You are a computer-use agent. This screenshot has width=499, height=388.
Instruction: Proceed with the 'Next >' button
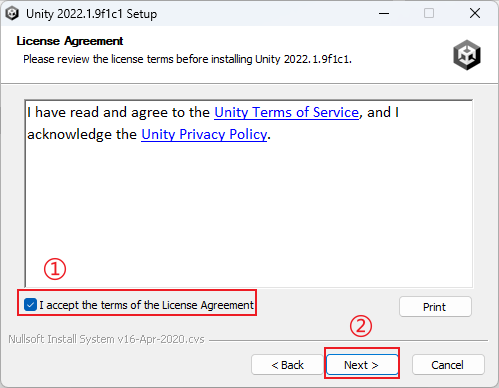(362, 365)
